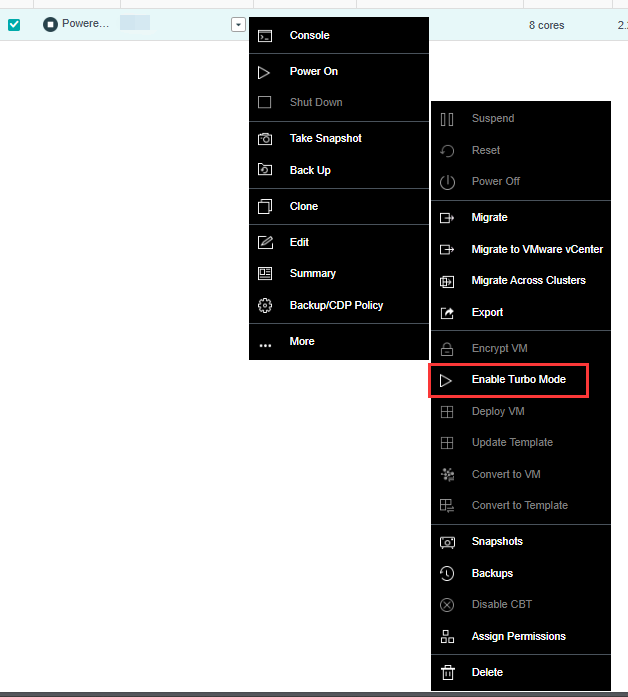This screenshot has width=628, height=697.
Task: Open the VM Summary entry
Action: 312,274
